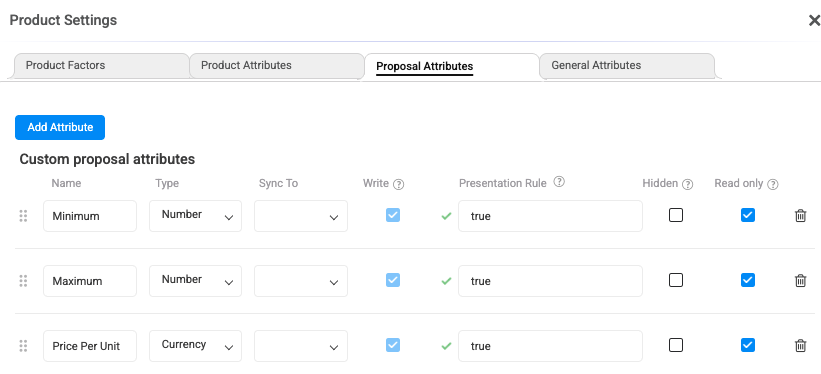The width and height of the screenshot is (821, 374).
Task: Click green validation checkmark in Minimum row
Action: tap(446, 216)
